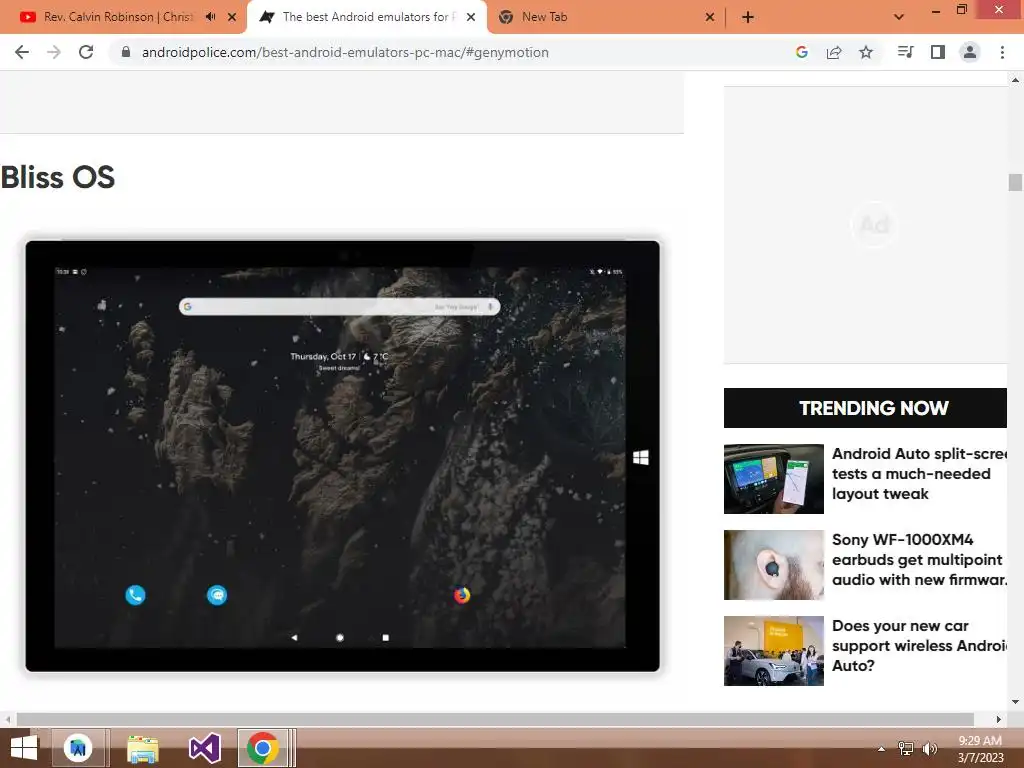This screenshot has width=1024, height=768.
Task: Show hidden system tray icons
Action: pos(881,748)
